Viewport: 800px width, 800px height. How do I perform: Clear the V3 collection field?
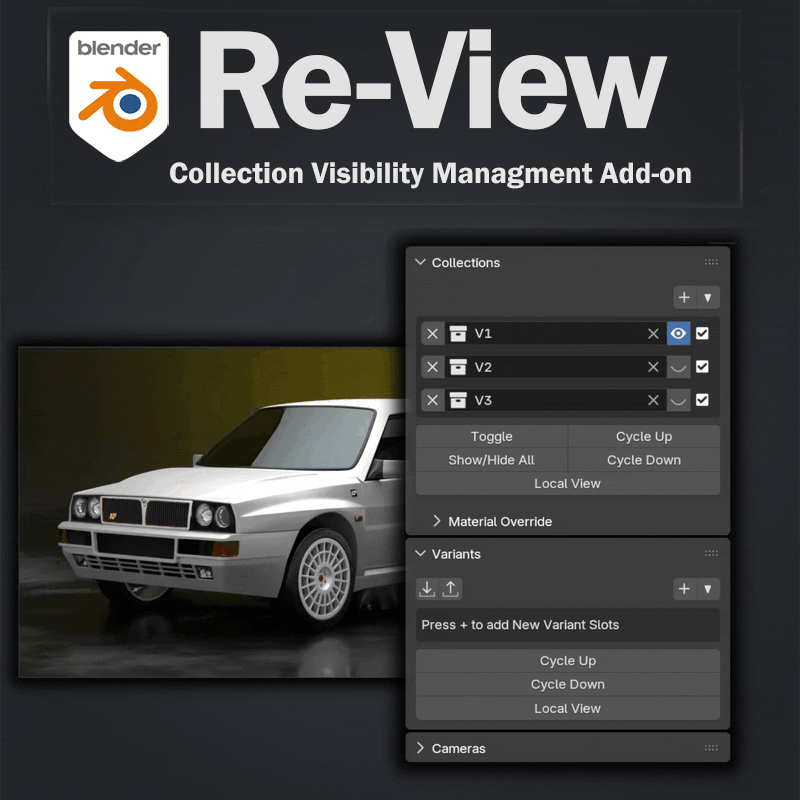pyautogui.click(x=653, y=400)
